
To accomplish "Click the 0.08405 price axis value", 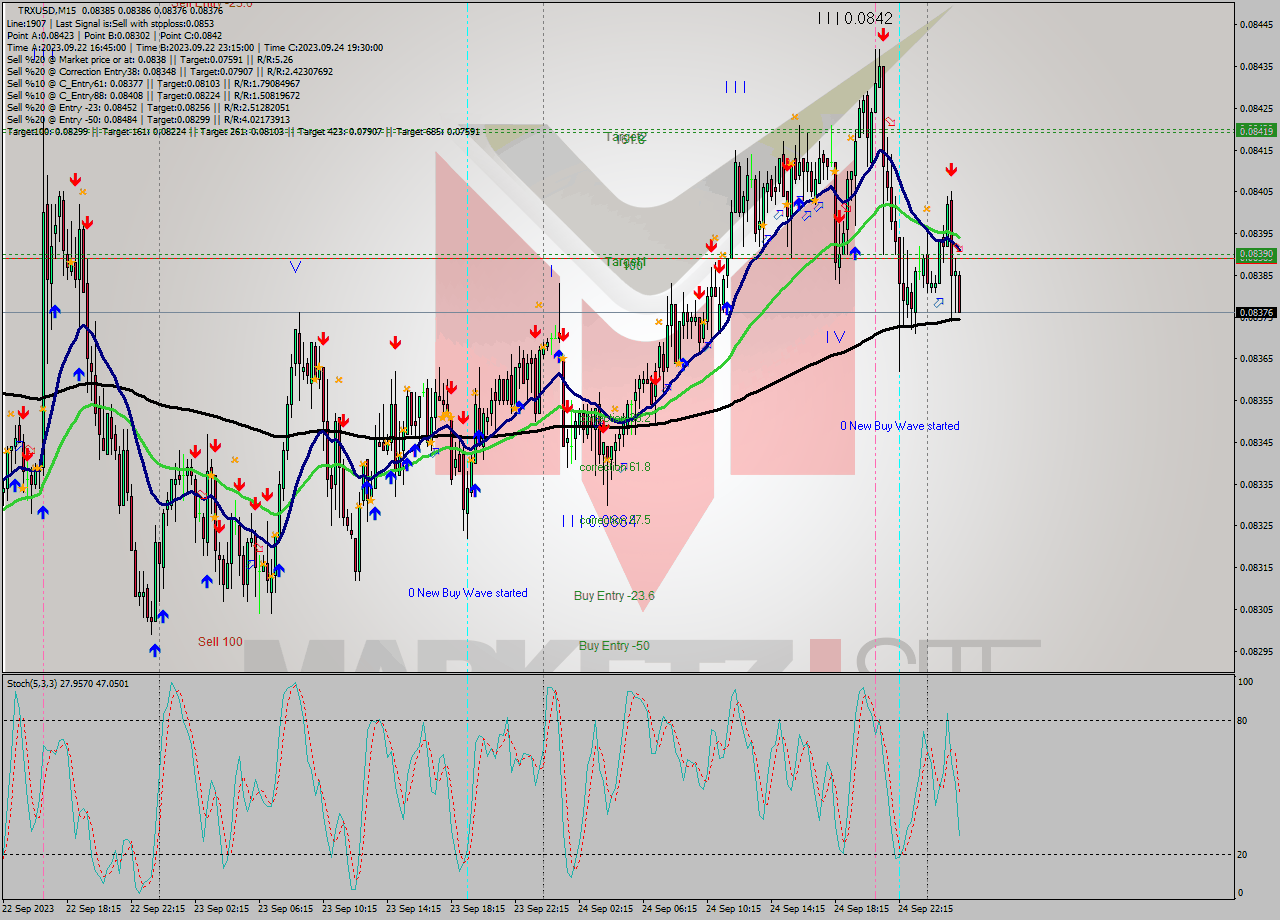I will [1256, 192].
